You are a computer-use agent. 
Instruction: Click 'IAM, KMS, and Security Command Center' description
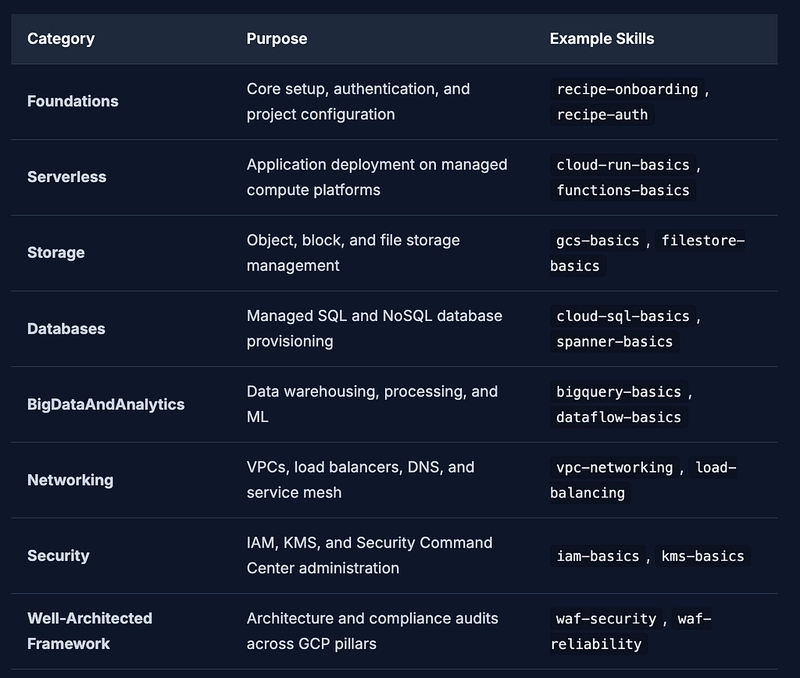pyautogui.click(x=369, y=556)
